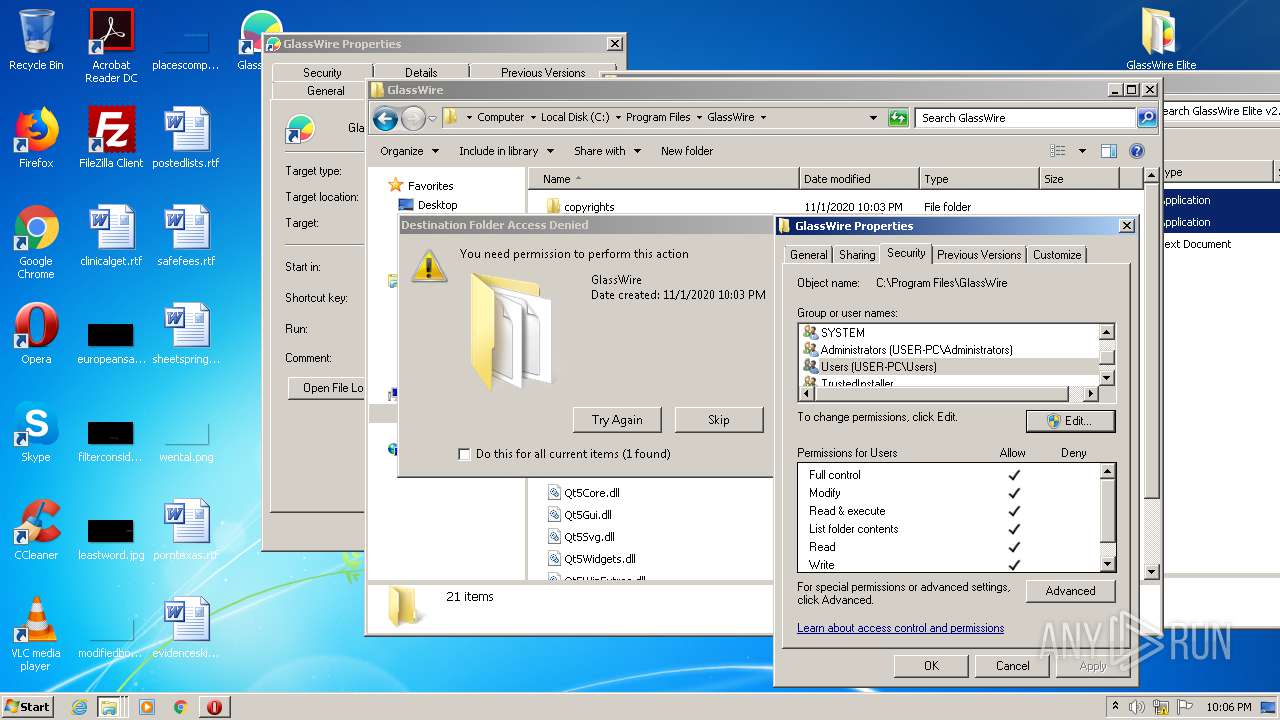Viewport: 1280px width, 720px height.
Task: Expand the Computer breadcrumb arrow
Action: click(533, 118)
